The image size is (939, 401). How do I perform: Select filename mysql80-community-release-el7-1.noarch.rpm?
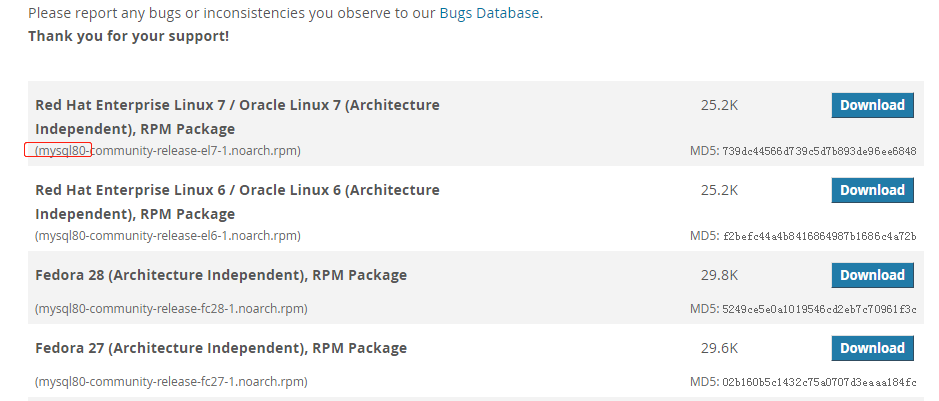click(x=168, y=151)
